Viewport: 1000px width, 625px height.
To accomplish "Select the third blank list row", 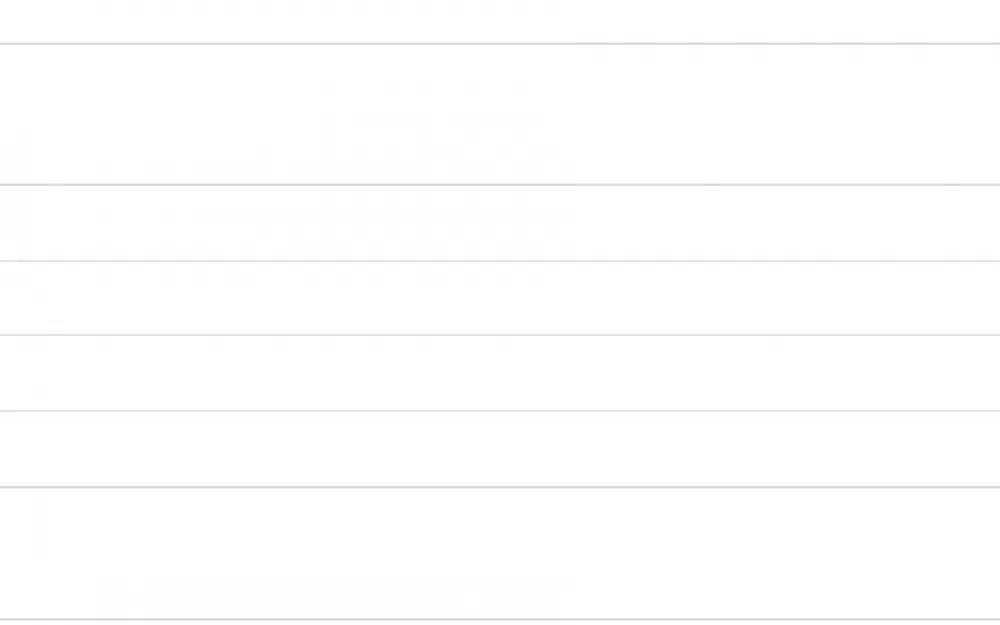I will tap(500, 298).
